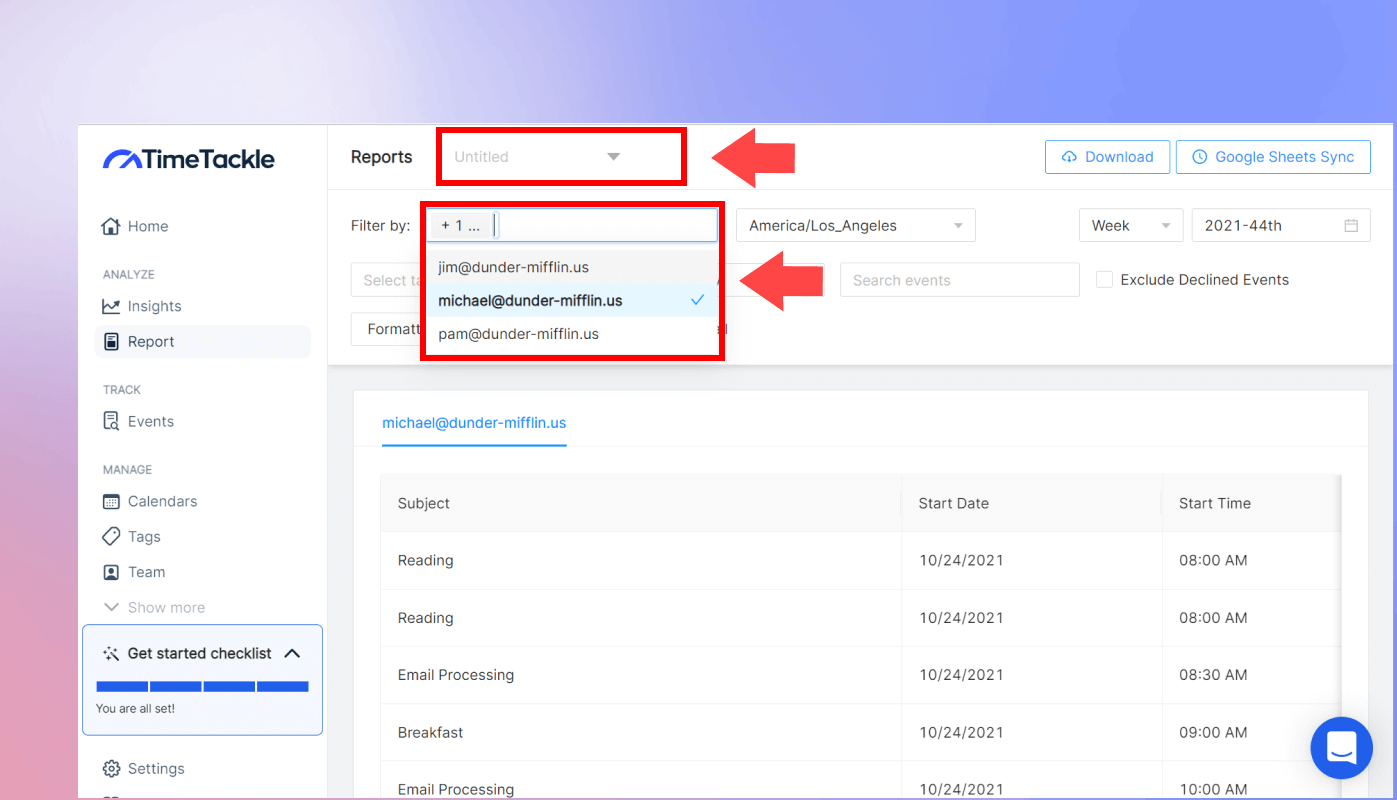
Task: Open the Week period dropdown
Action: [1131, 225]
